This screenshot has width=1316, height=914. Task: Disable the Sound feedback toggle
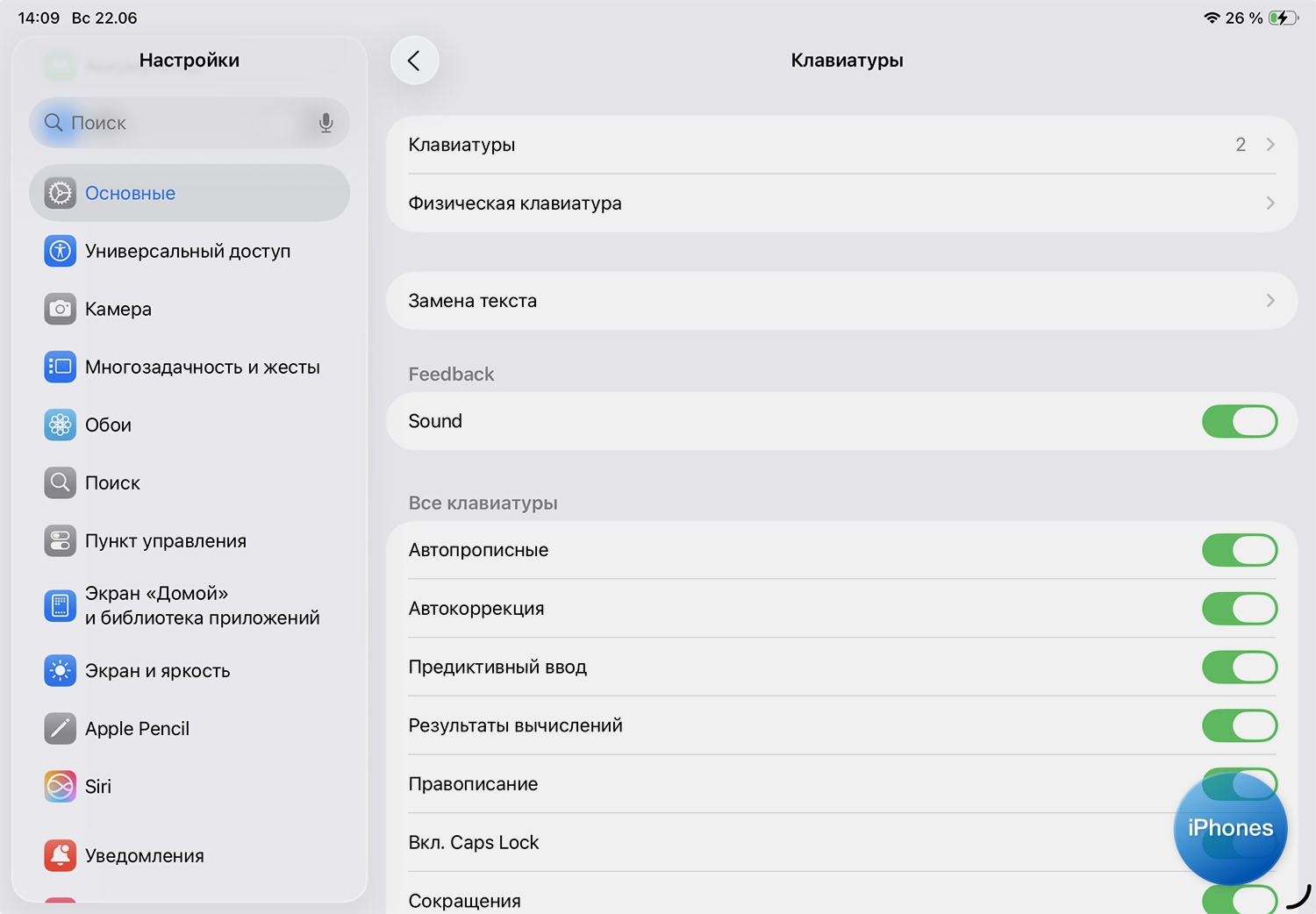pos(1239,421)
